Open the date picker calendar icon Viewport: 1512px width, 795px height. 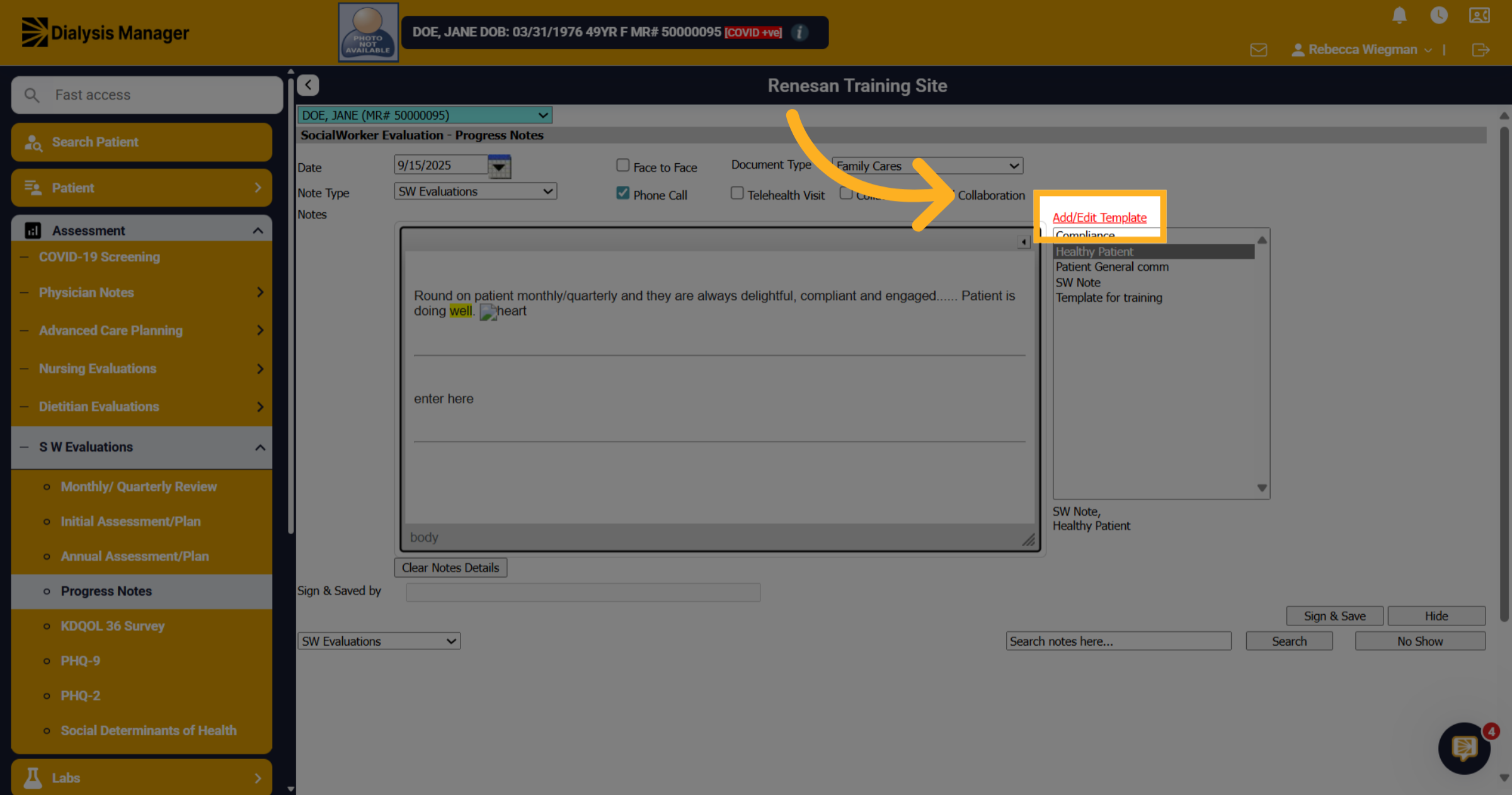coord(499,166)
